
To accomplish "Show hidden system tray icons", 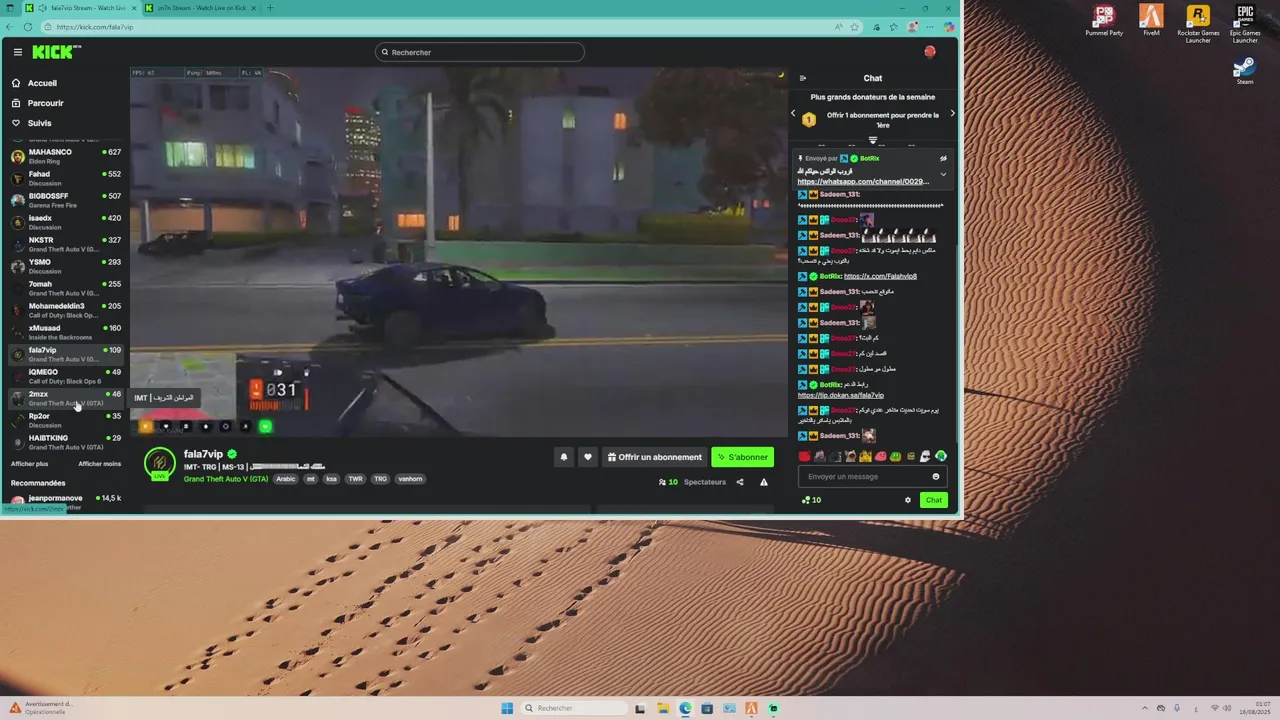I will (x=1143, y=708).
